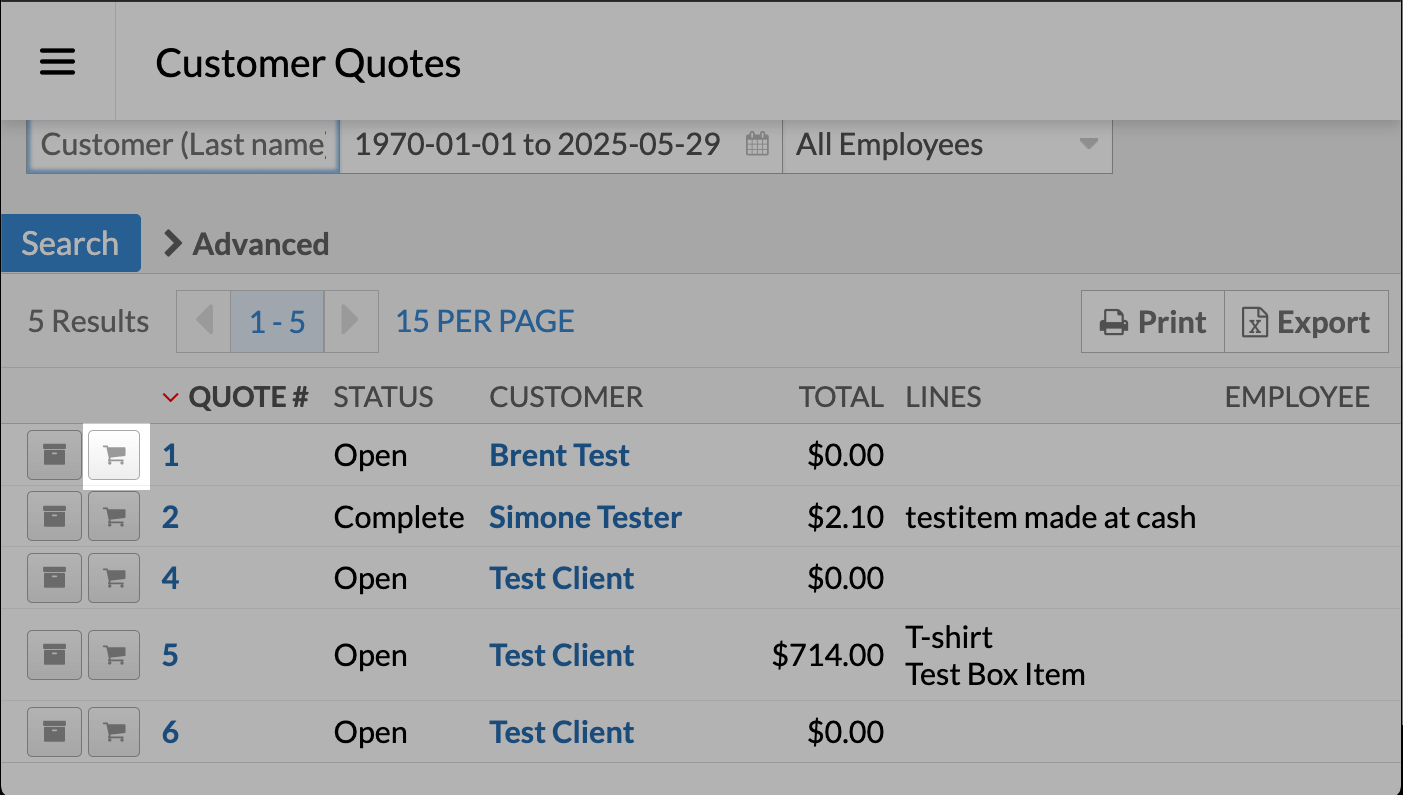Sort by the STATUS column header
The height and width of the screenshot is (795, 1403).
click(x=383, y=397)
